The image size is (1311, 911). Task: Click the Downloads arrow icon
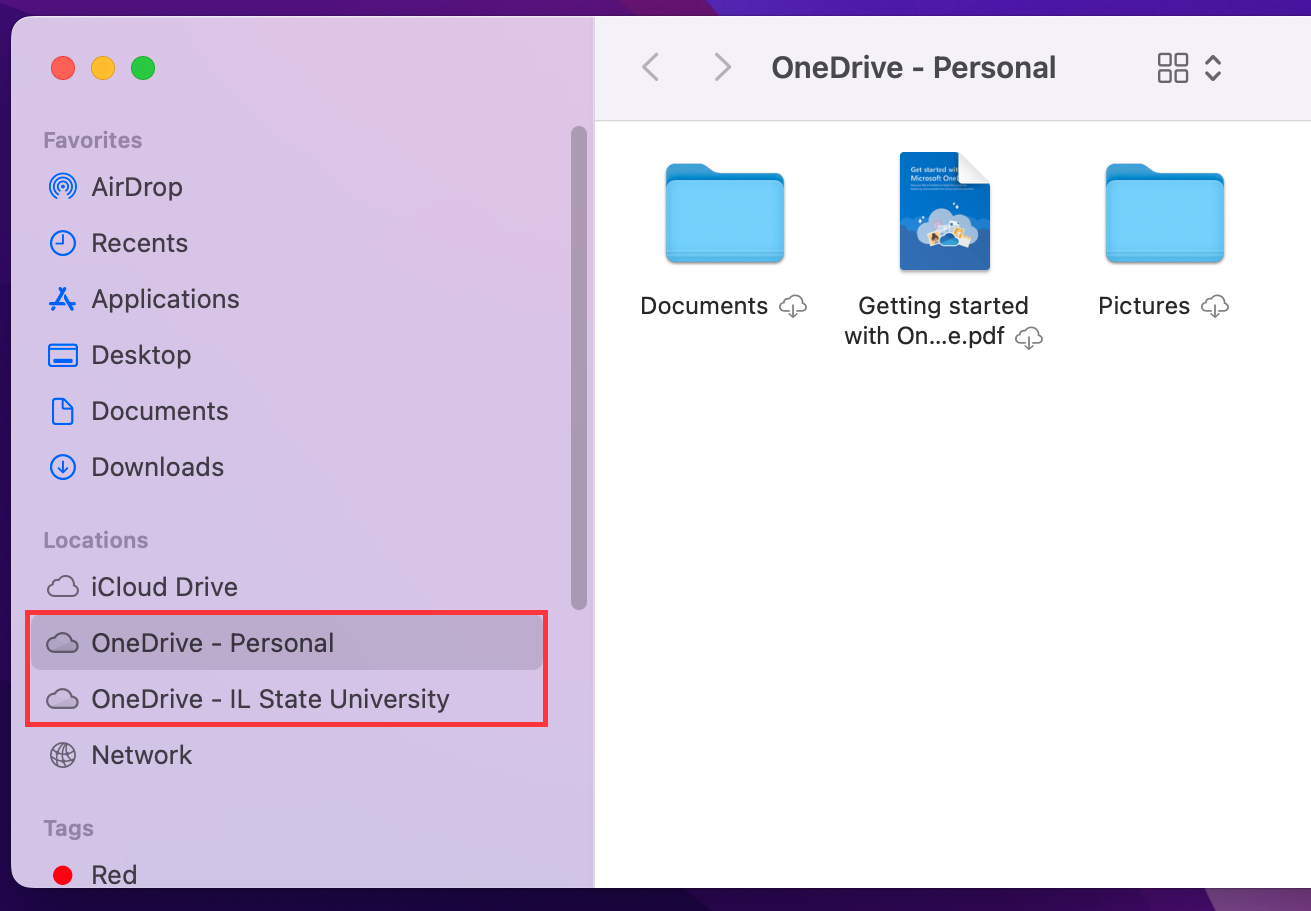click(x=62, y=467)
